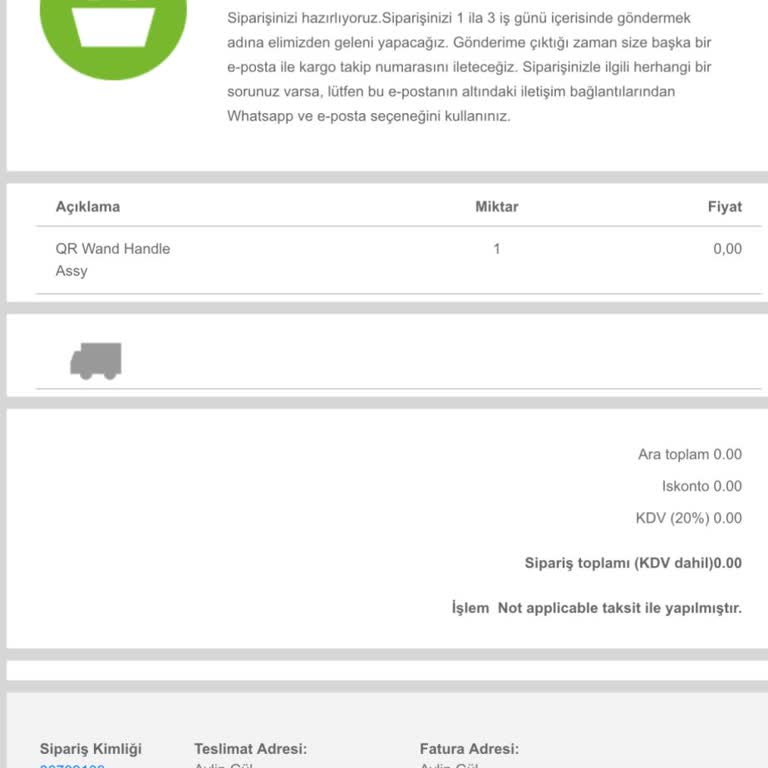Select the Fiyat column header
The image size is (768, 768).
pyautogui.click(x=724, y=207)
